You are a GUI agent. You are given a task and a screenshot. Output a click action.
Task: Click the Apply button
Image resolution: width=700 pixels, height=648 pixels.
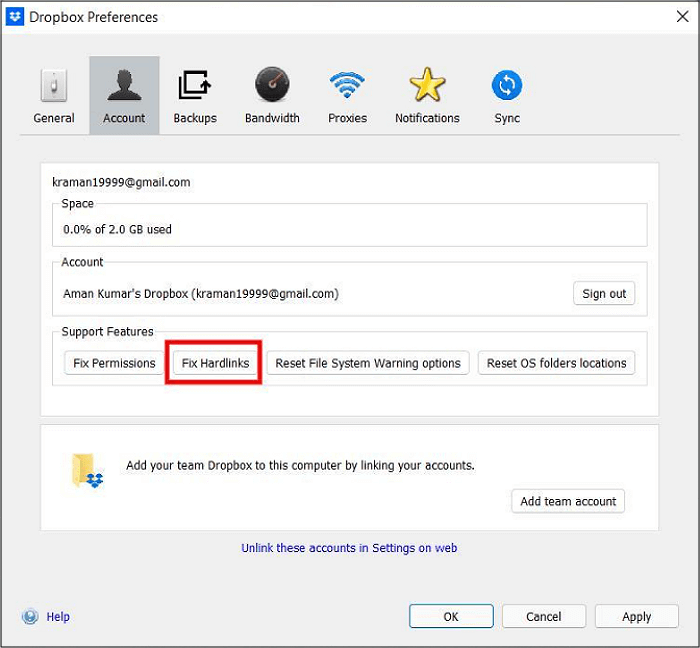(x=637, y=616)
